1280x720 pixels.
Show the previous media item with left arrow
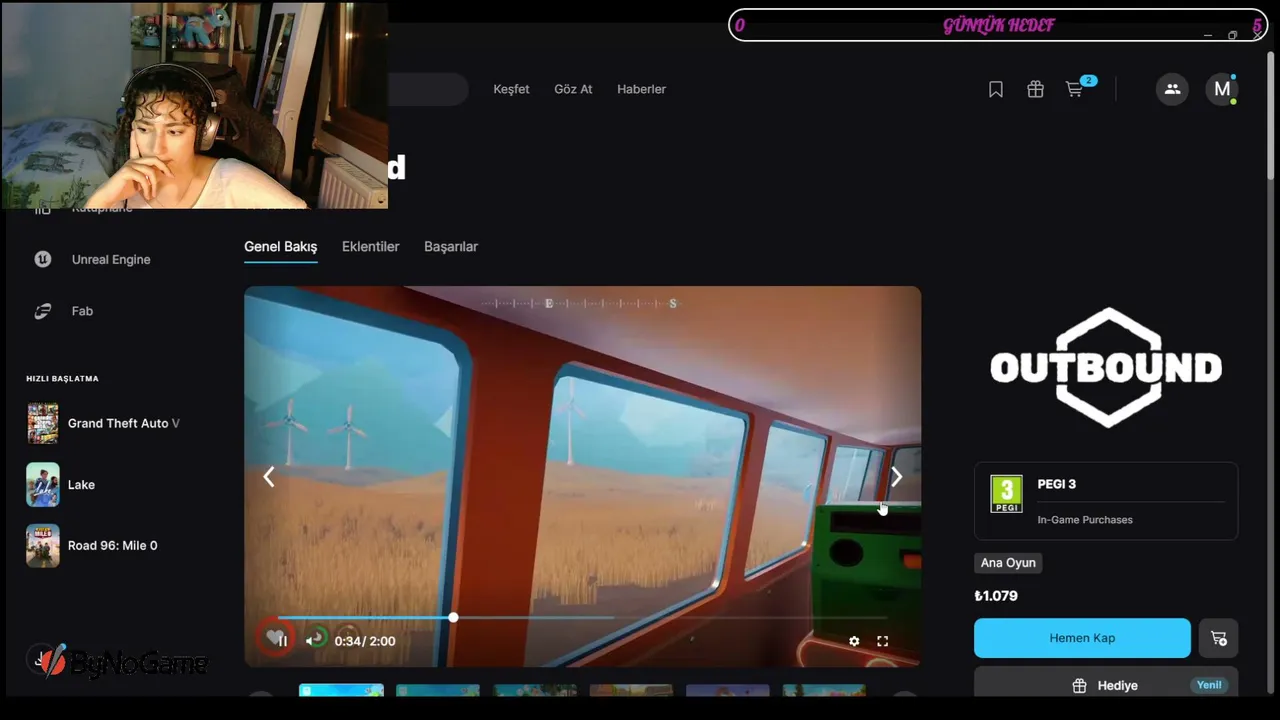pos(269,477)
